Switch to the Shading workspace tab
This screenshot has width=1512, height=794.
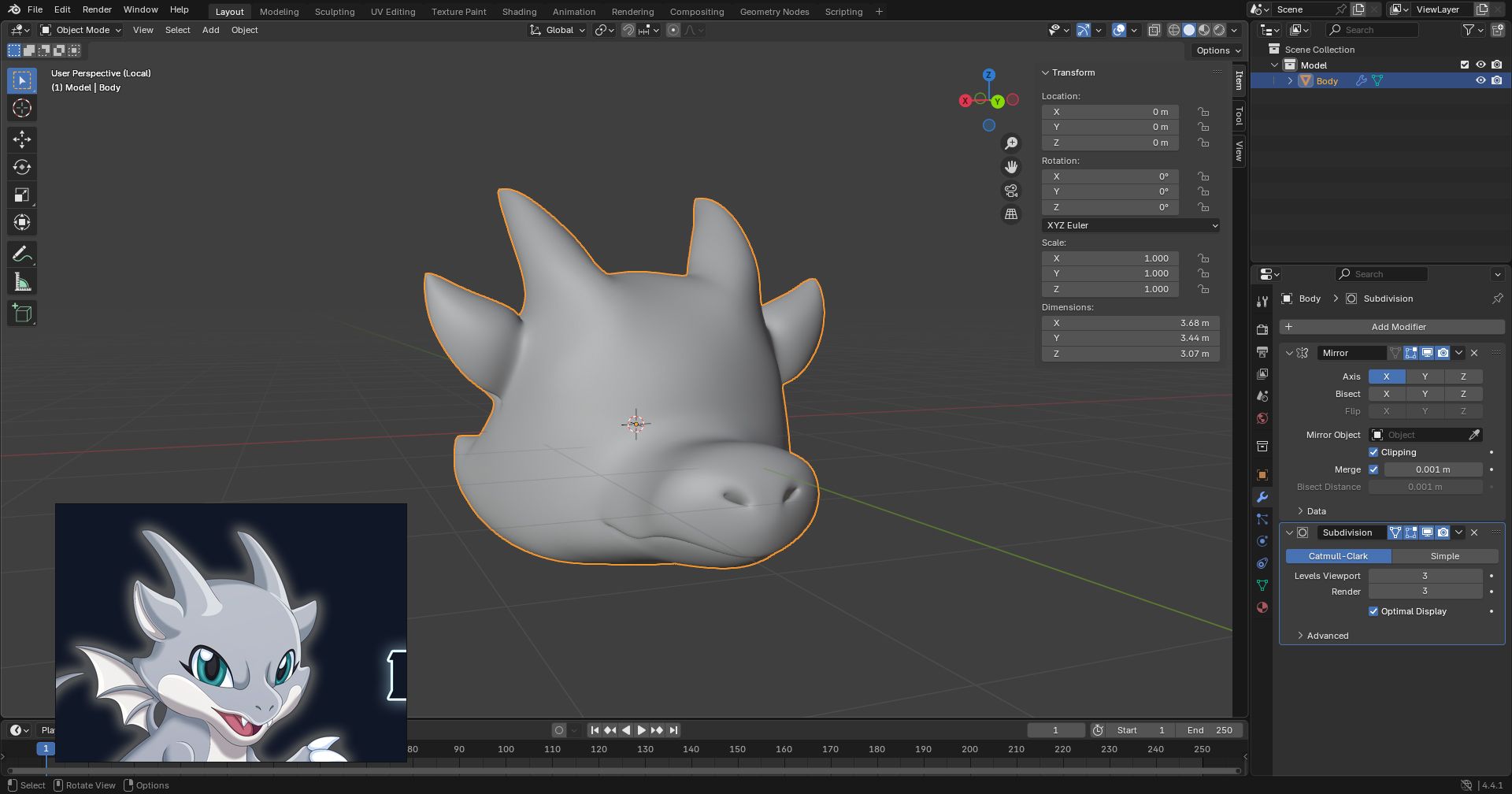pos(519,12)
